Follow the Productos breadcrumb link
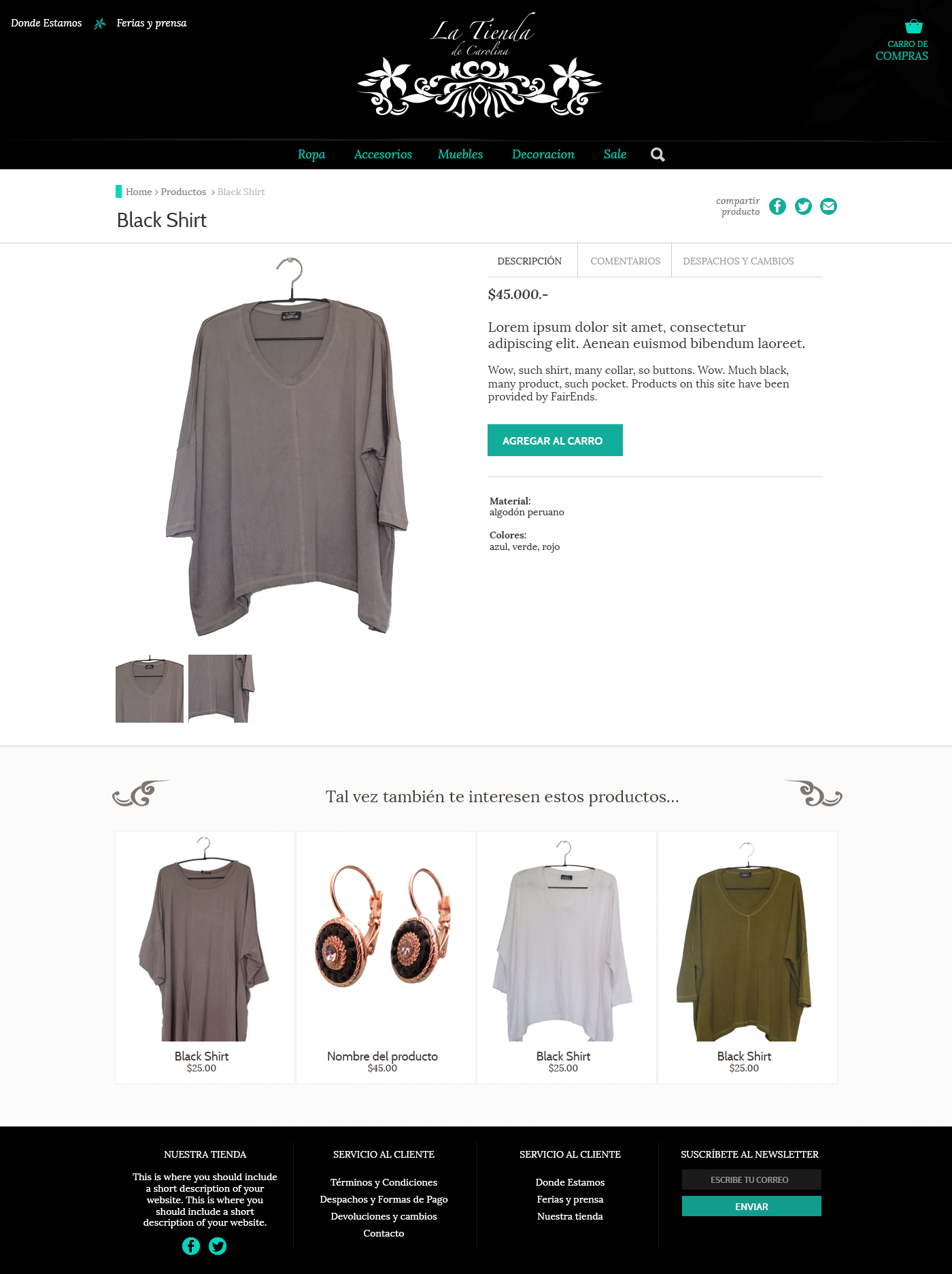The image size is (952, 1274). [184, 192]
